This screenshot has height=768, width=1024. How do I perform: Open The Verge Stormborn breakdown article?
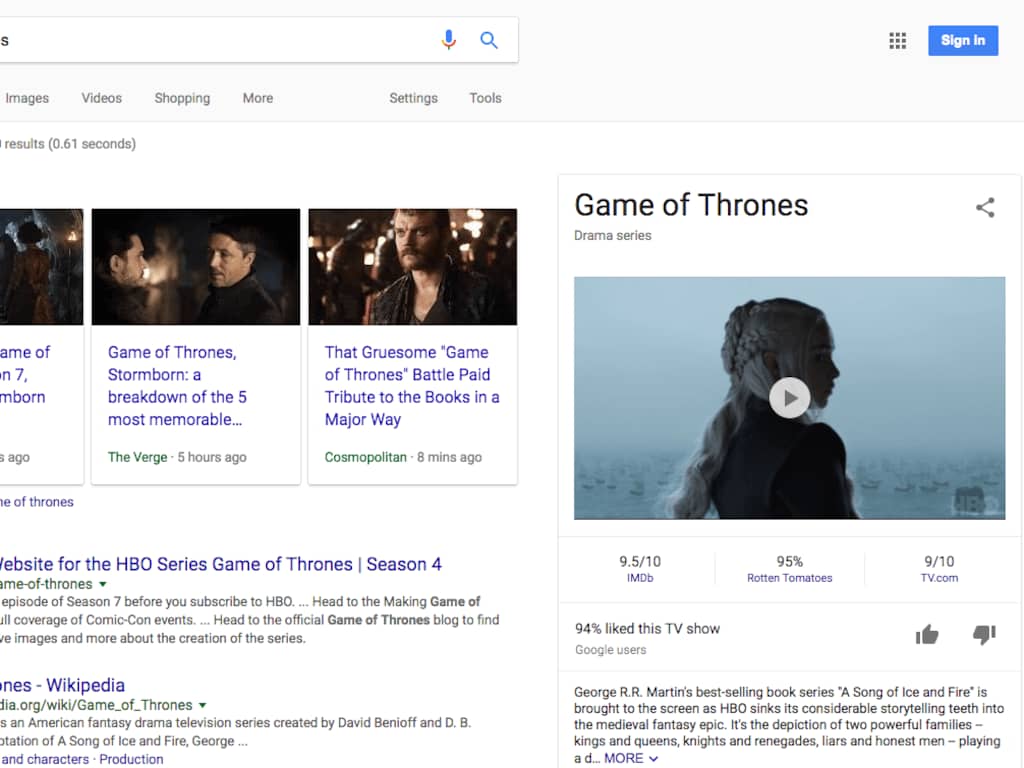coord(177,386)
